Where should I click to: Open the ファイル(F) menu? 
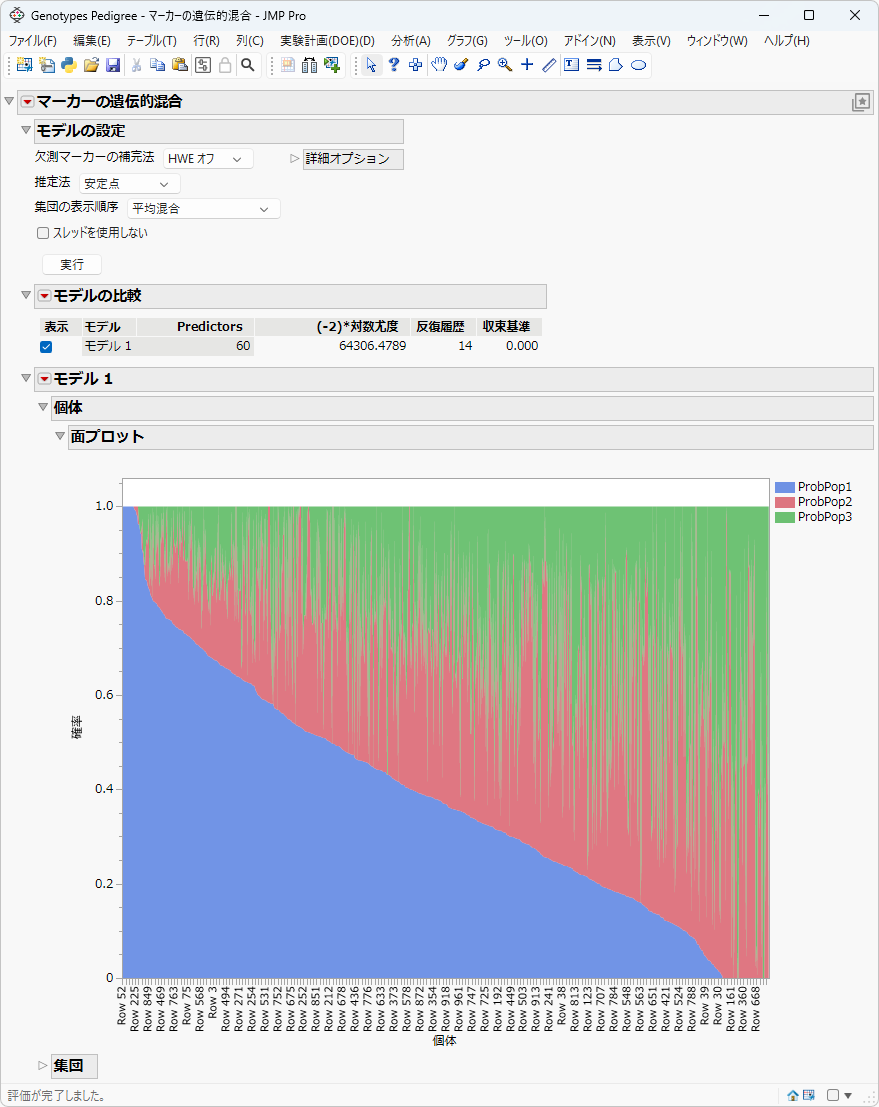(32, 41)
